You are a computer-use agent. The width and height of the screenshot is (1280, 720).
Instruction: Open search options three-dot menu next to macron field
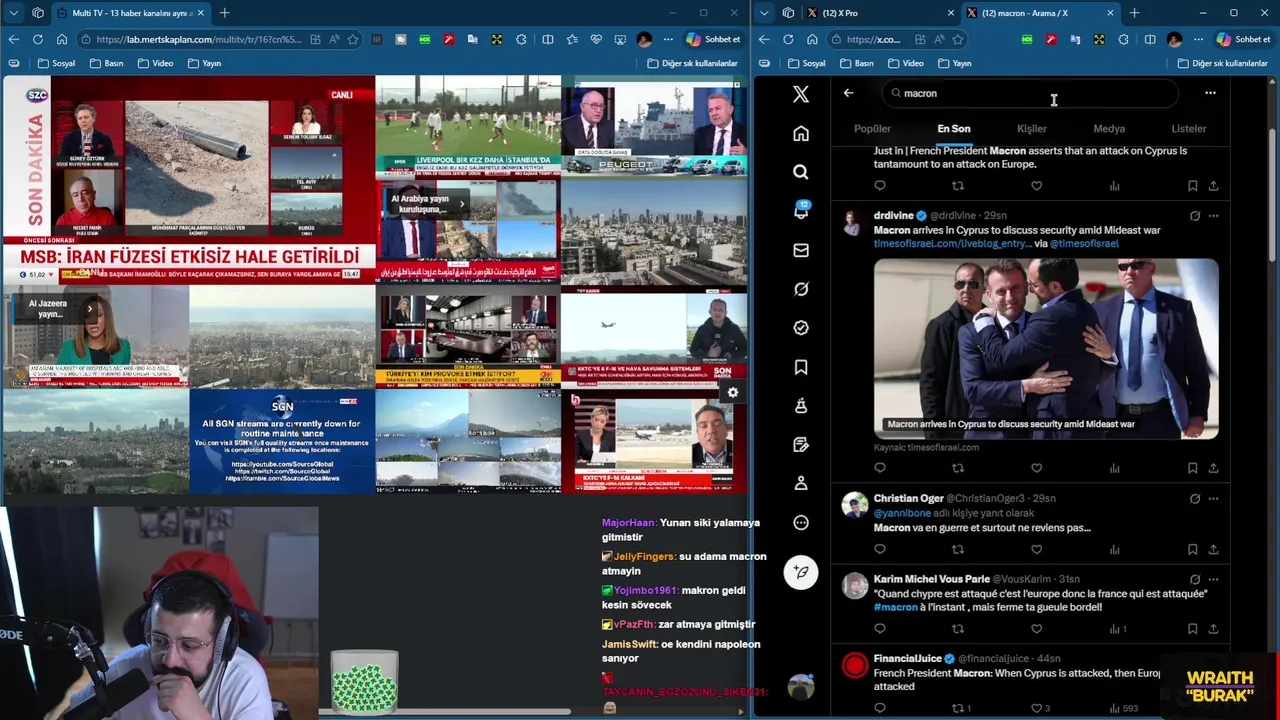1210,93
